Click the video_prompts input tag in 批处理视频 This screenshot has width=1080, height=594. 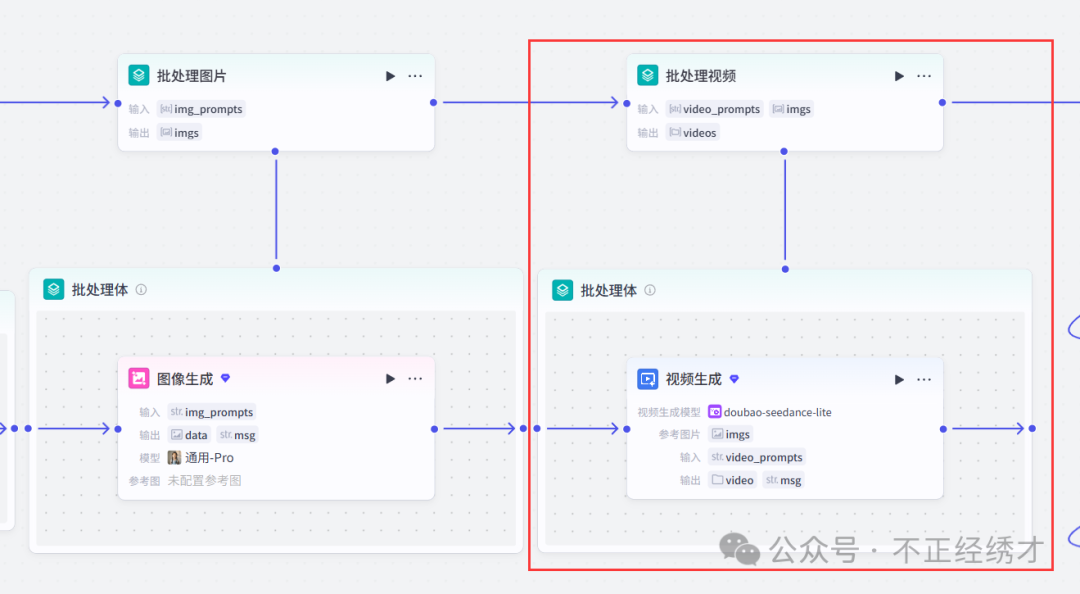point(715,109)
